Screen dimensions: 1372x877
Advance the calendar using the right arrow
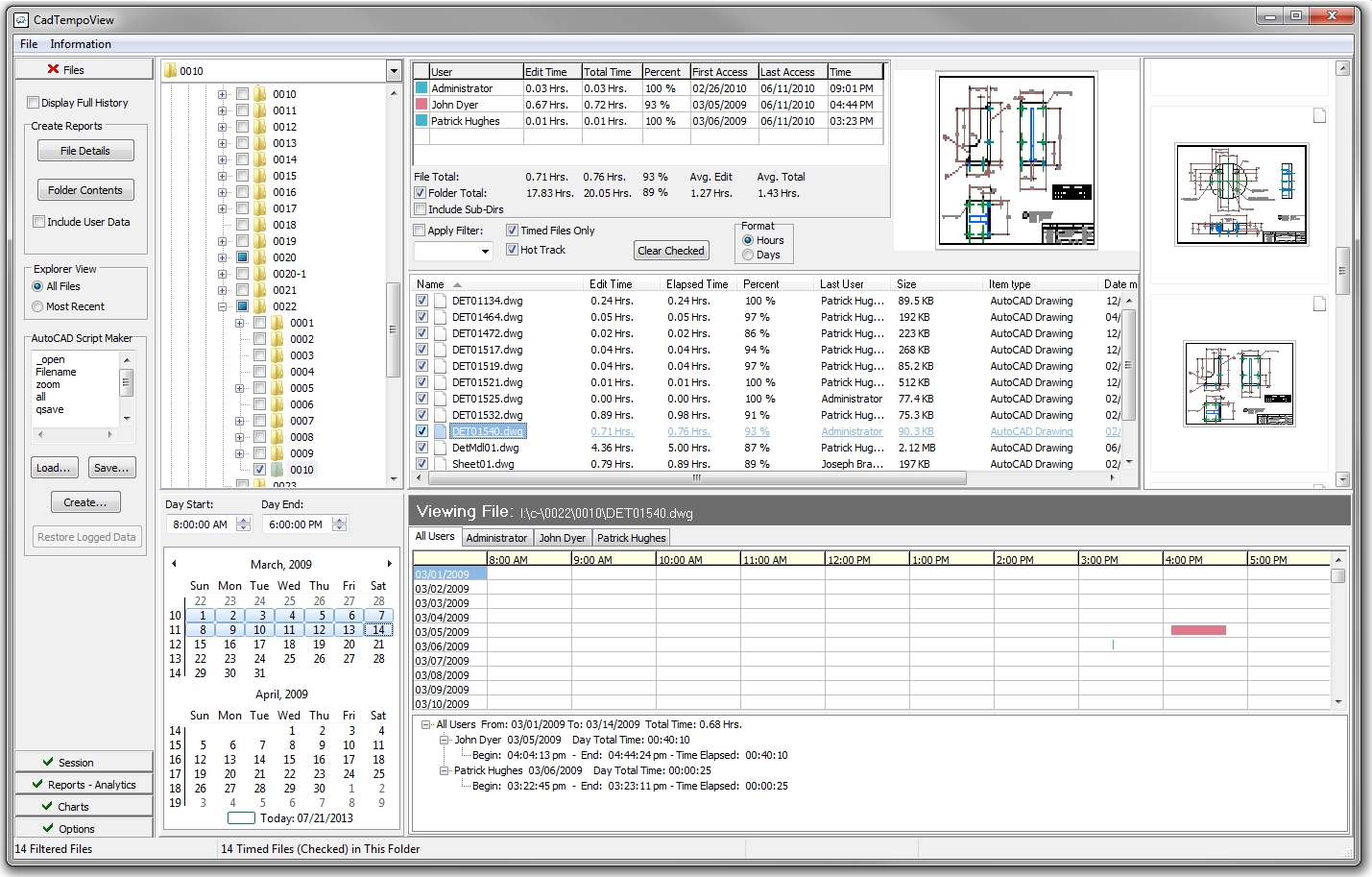pos(389,564)
